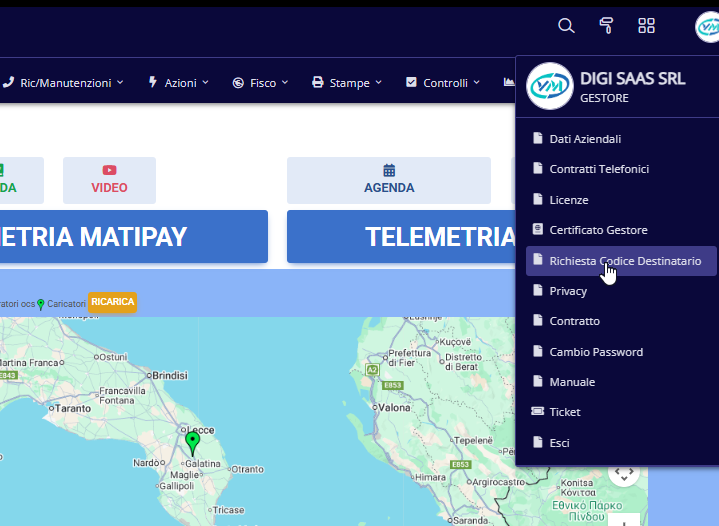Select Richiesta Codice Destinatario
The width and height of the screenshot is (719, 526).
tap(621, 261)
